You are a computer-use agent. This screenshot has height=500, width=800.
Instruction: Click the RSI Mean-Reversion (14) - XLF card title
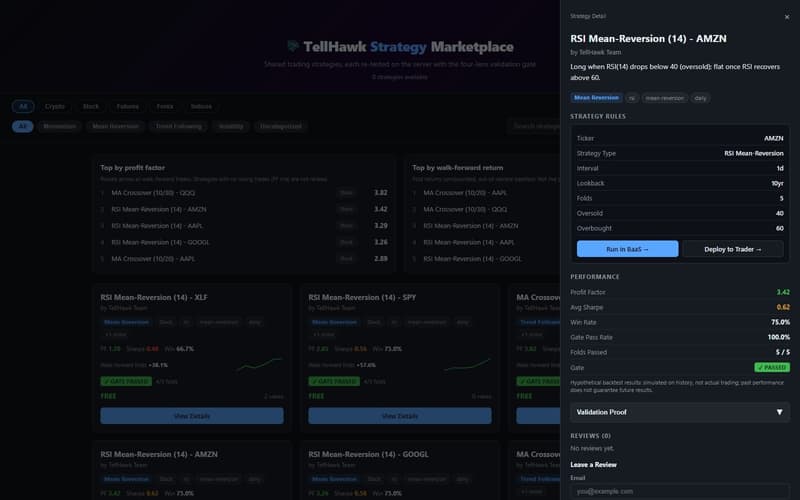pyautogui.click(x=154, y=297)
